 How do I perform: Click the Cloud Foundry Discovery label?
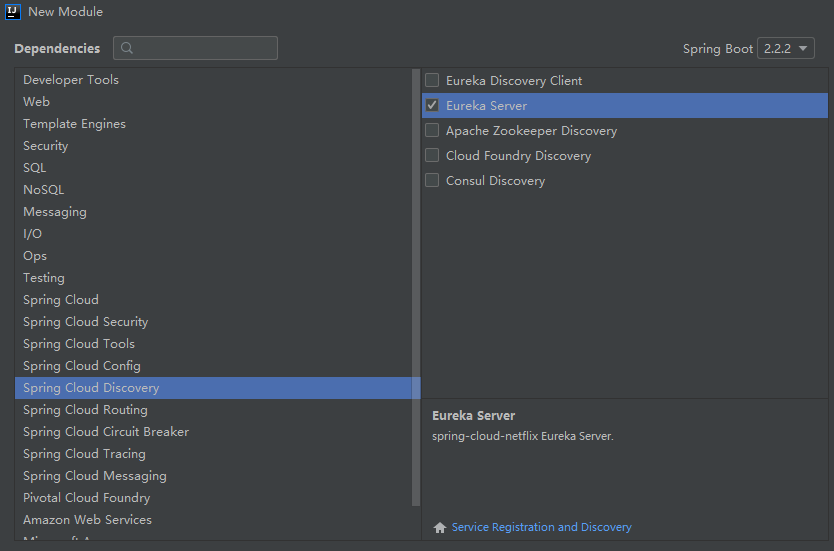(x=519, y=156)
